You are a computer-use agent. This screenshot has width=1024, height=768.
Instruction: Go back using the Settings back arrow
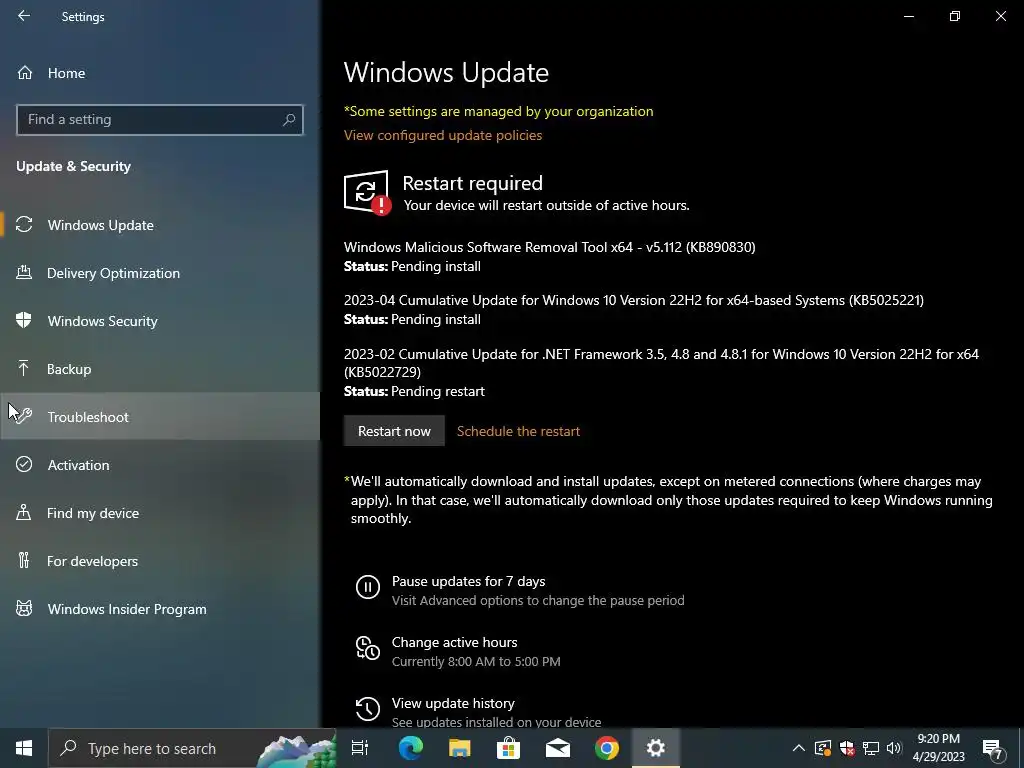click(x=24, y=16)
